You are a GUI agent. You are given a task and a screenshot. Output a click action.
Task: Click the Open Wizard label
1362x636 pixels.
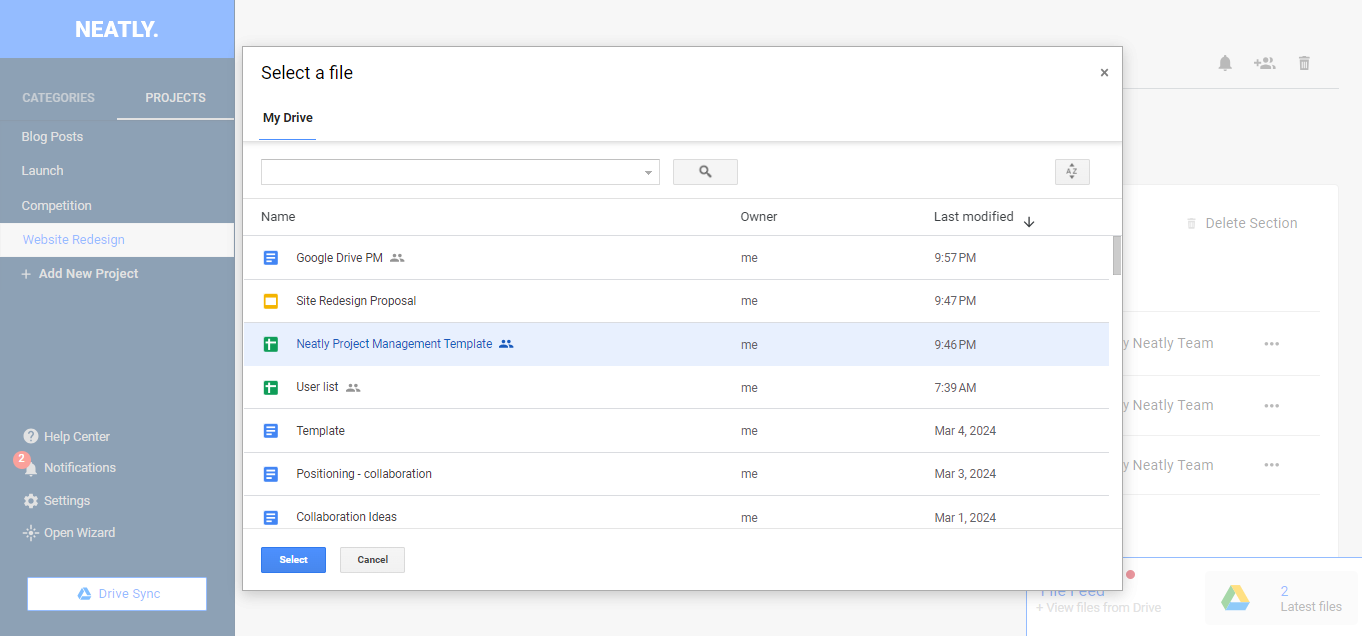(x=79, y=533)
